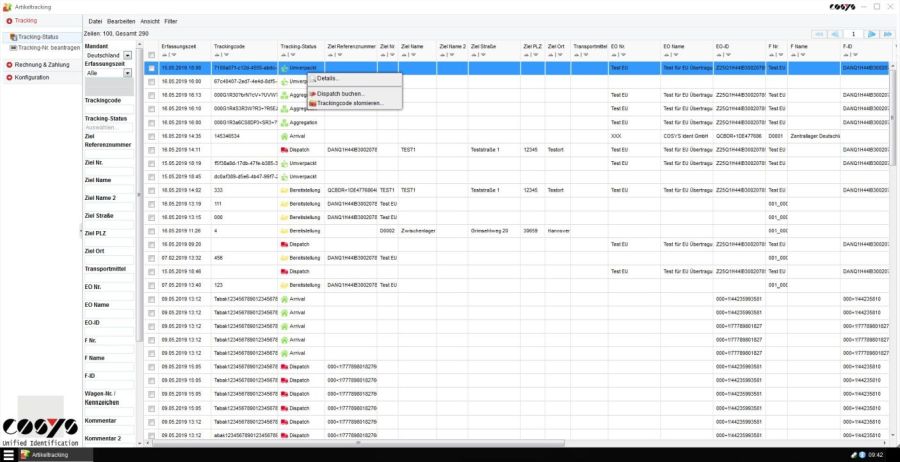
Task: Open the taskbar start menu icon
Action: pos(9,454)
